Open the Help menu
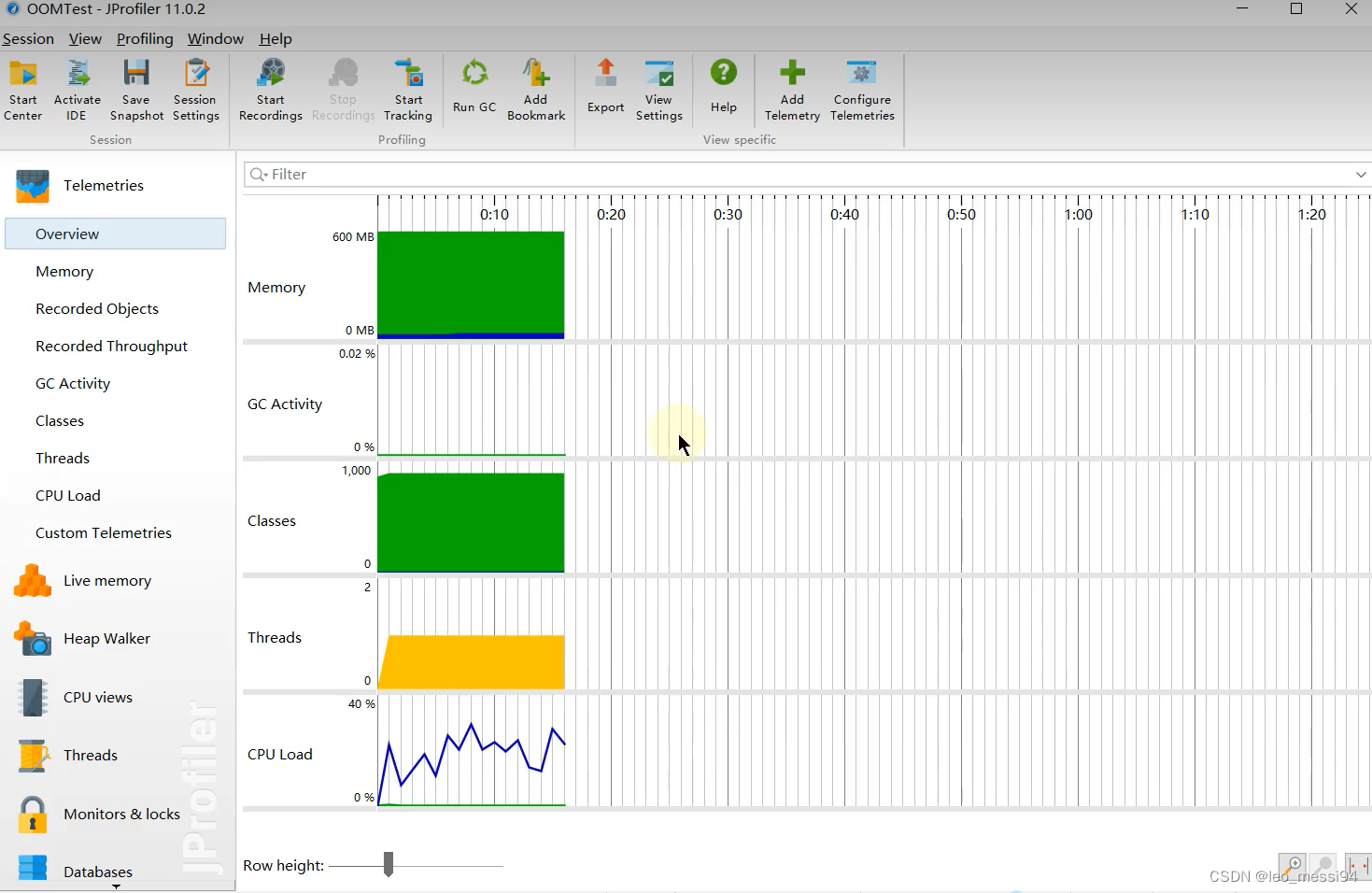The image size is (1372, 893). point(276,39)
